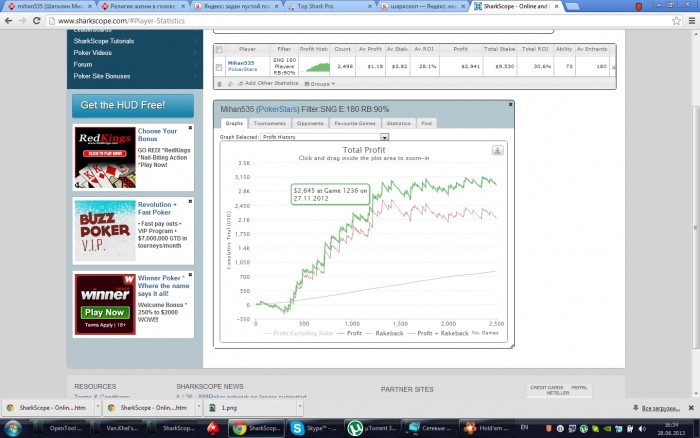Click the Chrome SharkScope taskbar item

pyautogui.click(x=257, y=429)
